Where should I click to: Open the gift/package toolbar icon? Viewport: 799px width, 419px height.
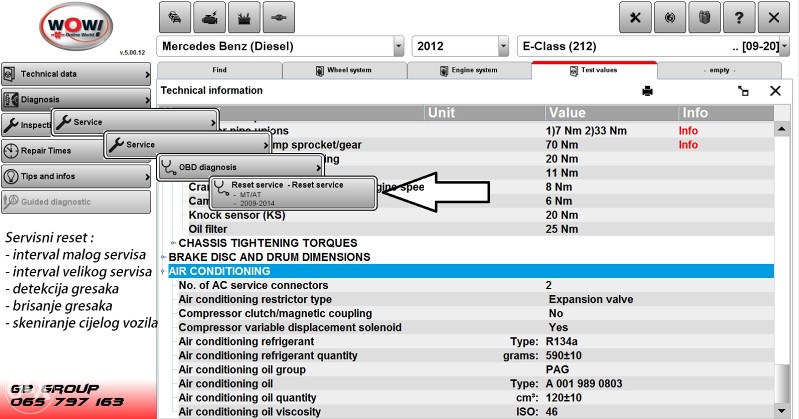pos(705,18)
